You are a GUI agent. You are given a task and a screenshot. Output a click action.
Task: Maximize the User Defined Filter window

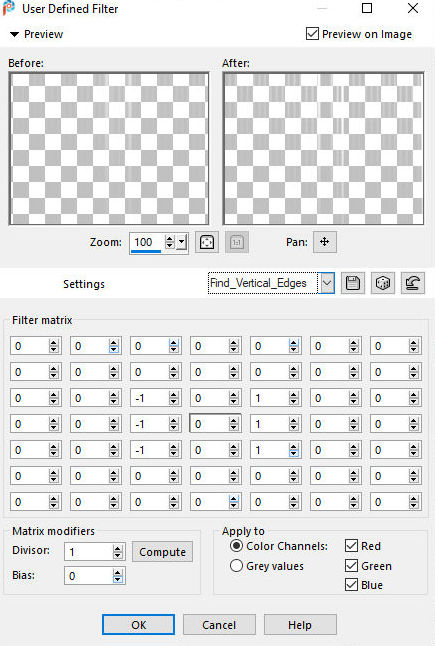(x=367, y=8)
